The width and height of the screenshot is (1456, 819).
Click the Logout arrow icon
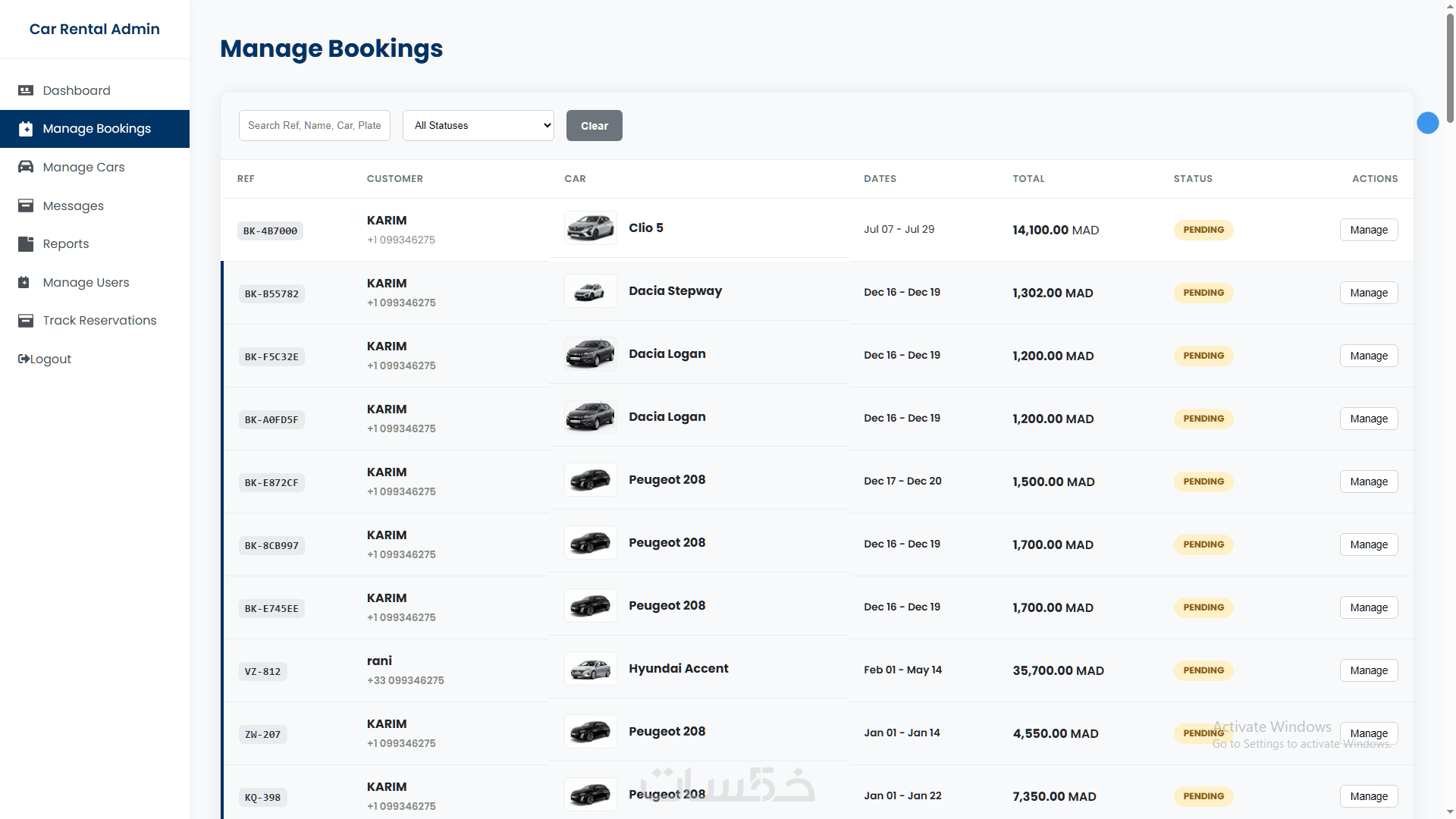click(x=24, y=359)
